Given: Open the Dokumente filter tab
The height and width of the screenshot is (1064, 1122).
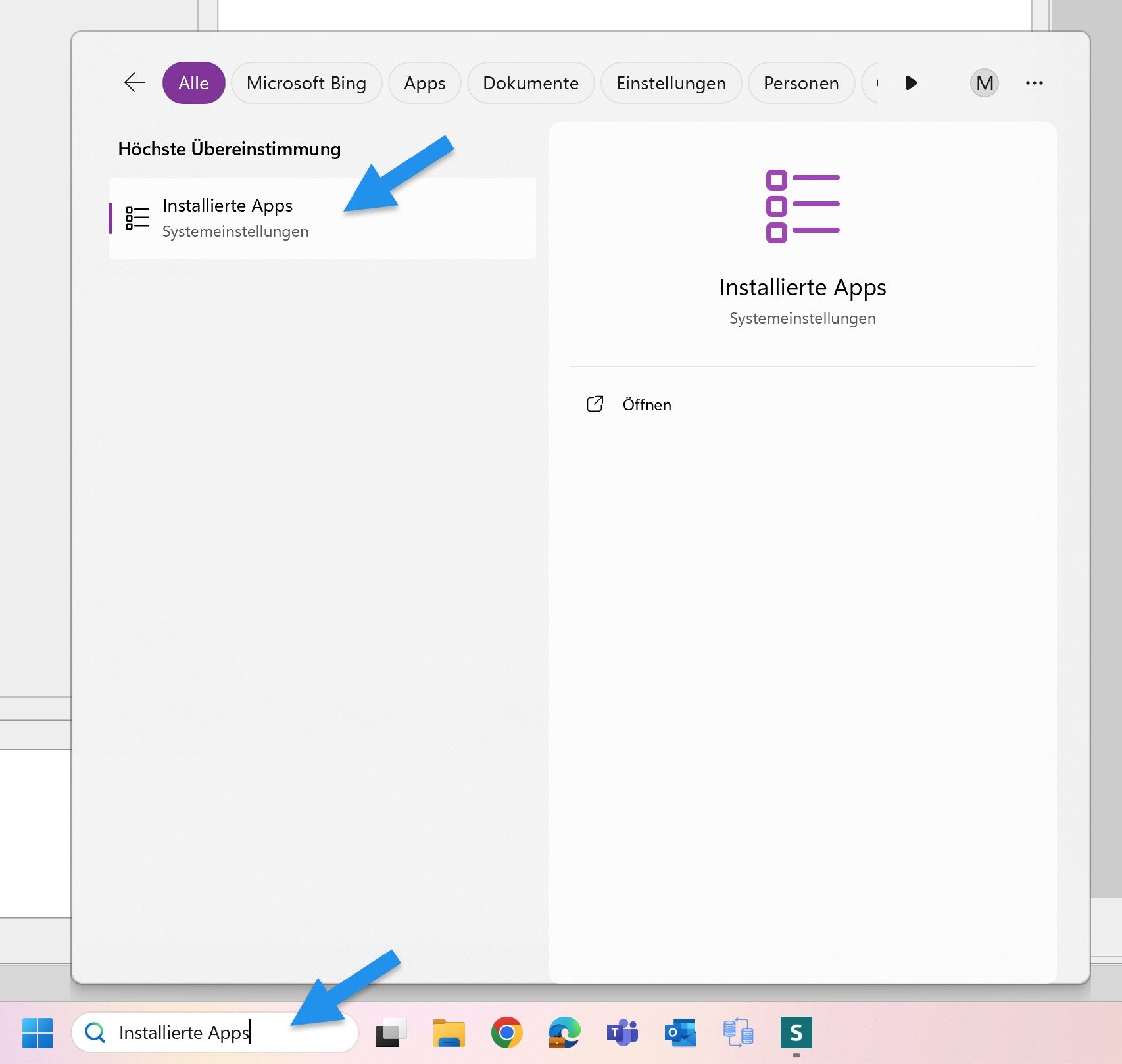Looking at the screenshot, I should tap(530, 83).
